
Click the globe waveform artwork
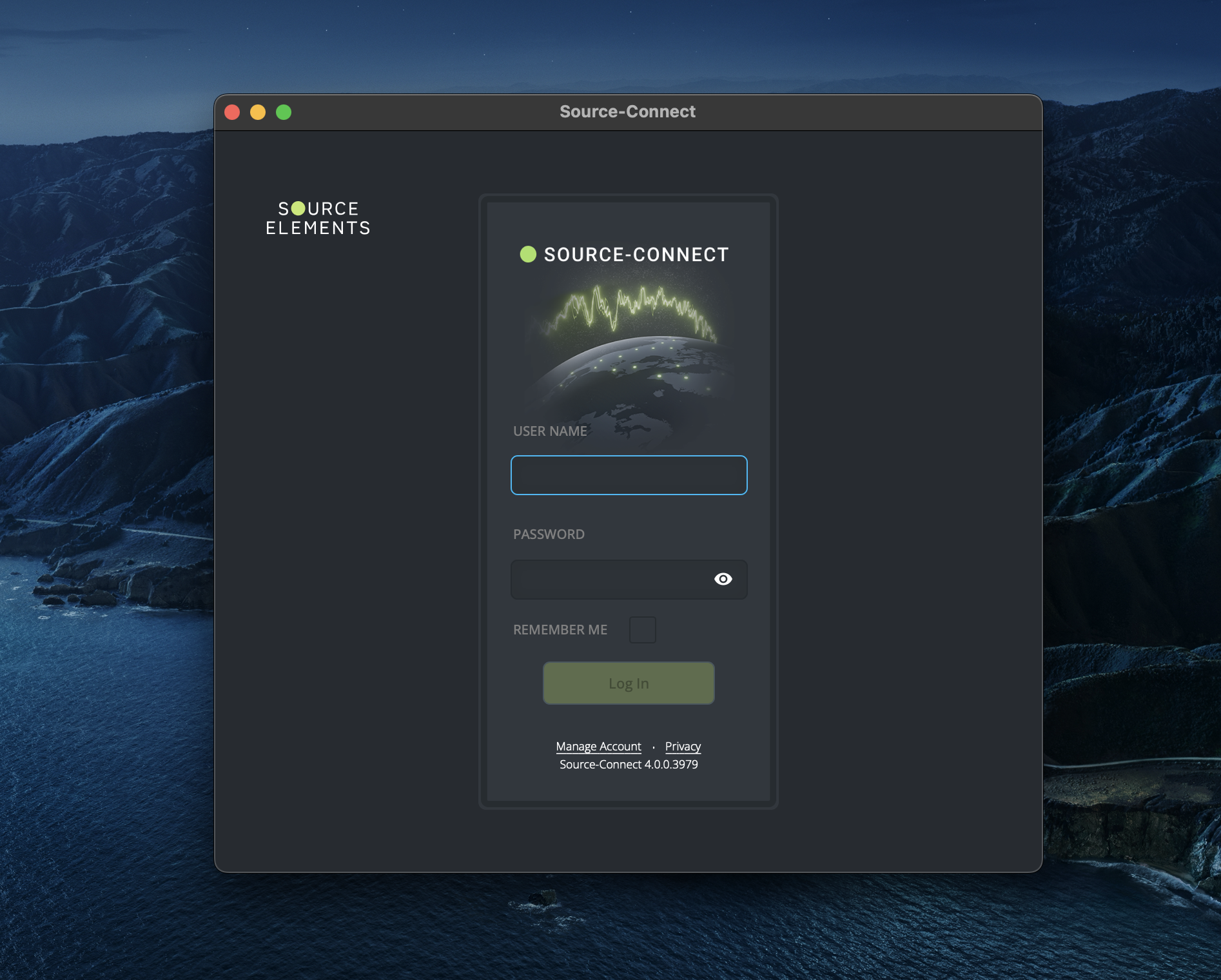coord(629,348)
